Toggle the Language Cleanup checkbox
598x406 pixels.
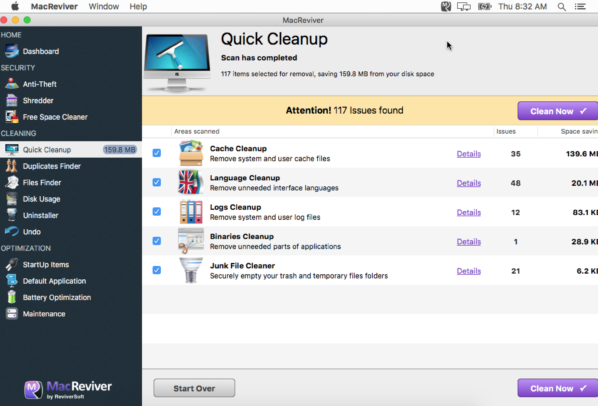[x=157, y=182]
